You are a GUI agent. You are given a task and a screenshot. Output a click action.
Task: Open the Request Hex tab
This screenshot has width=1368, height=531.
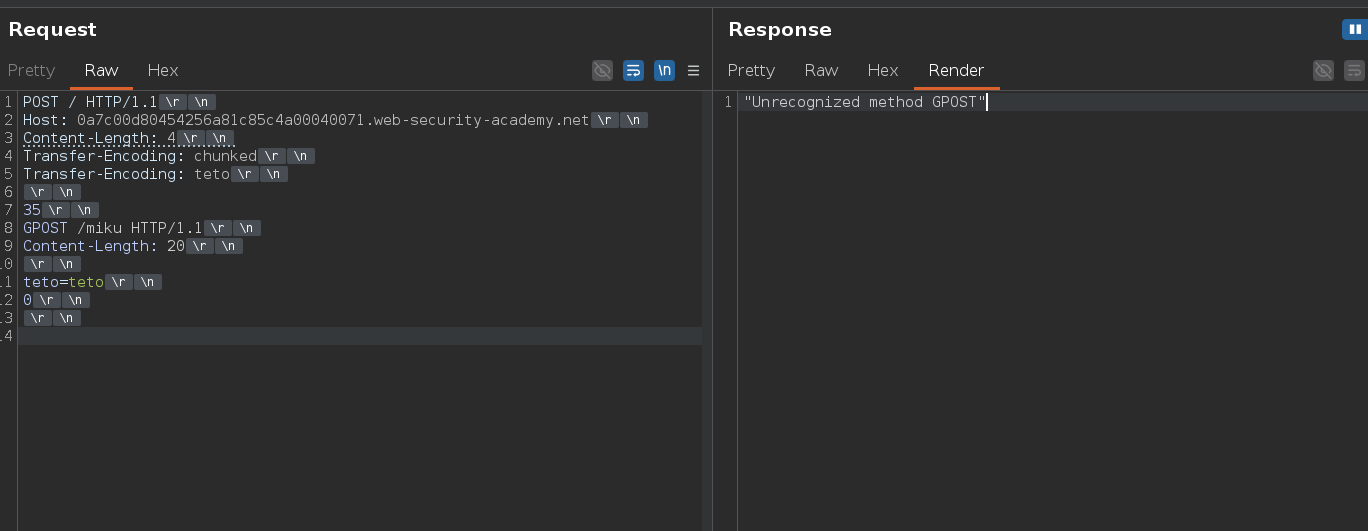coord(163,70)
